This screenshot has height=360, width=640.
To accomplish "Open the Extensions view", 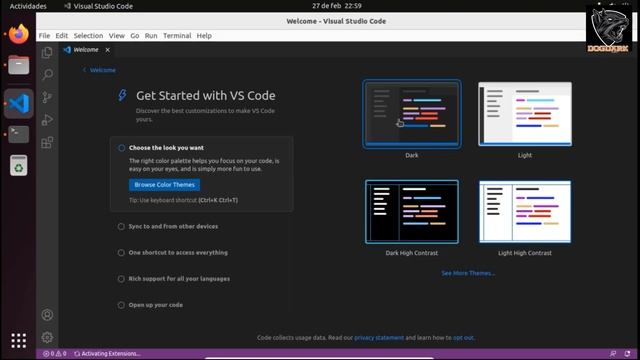I will pyautogui.click(x=47, y=142).
